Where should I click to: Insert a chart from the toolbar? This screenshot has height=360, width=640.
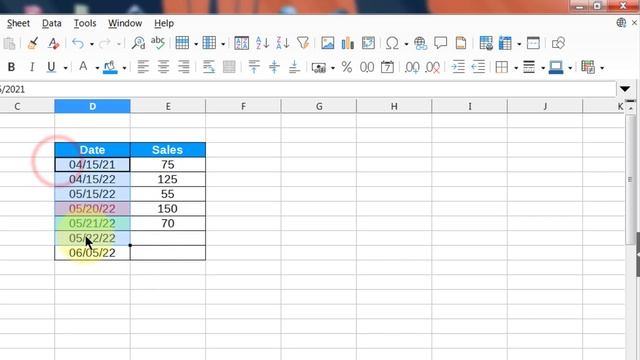[347, 43]
